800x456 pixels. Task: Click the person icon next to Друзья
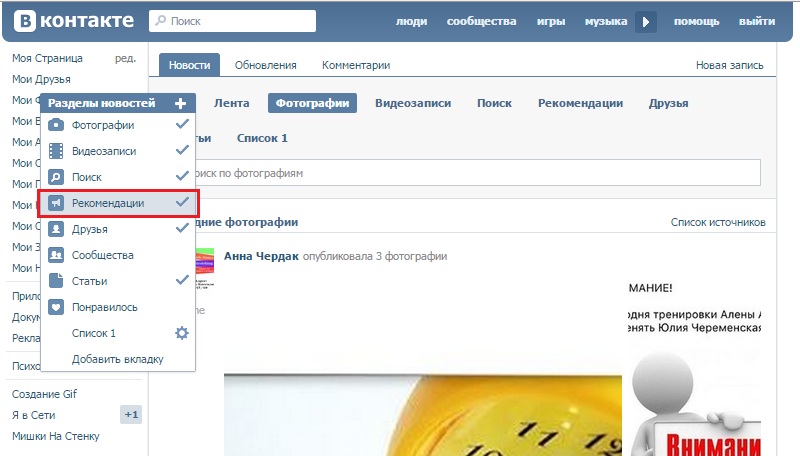(x=56, y=229)
